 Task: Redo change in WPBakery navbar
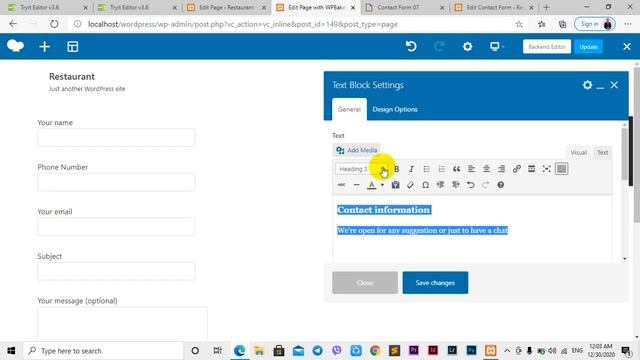(x=439, y=47)
